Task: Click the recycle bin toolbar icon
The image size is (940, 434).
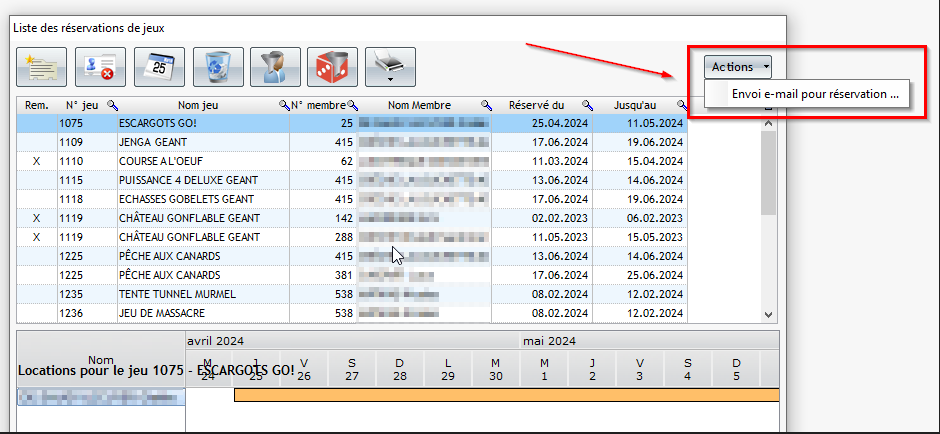Action: [218, 66]
